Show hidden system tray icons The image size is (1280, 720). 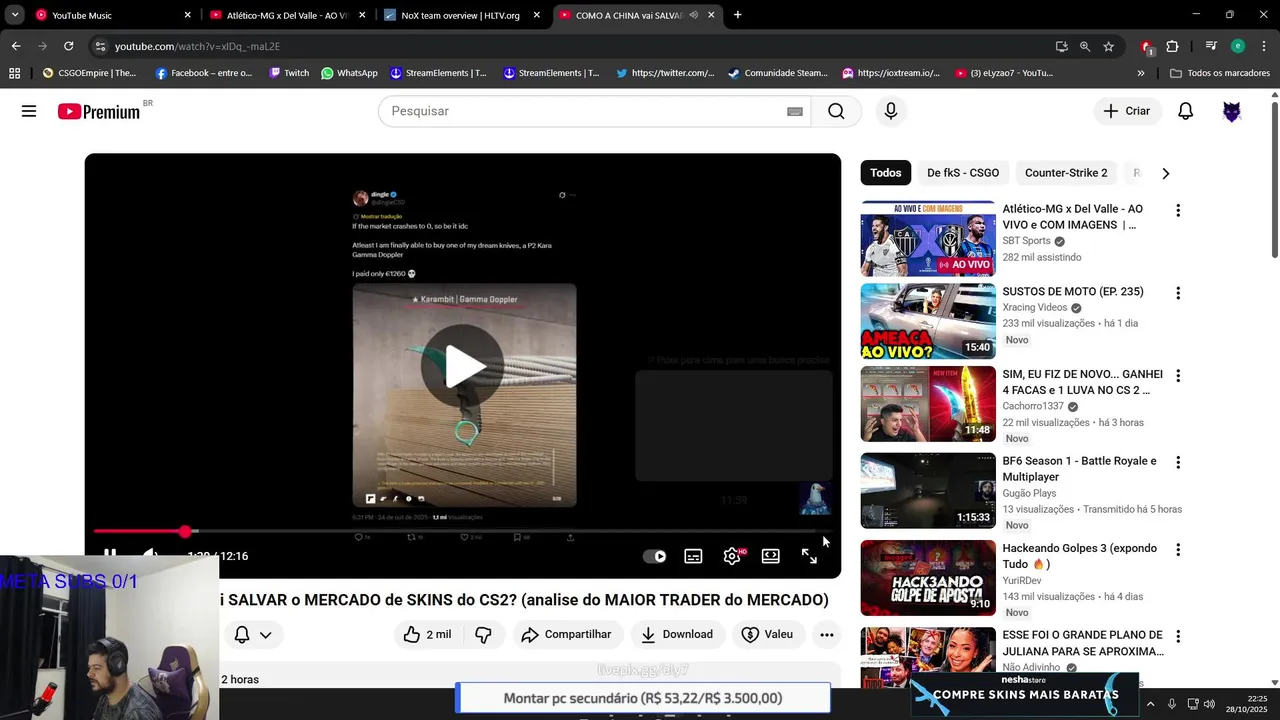1150,704
